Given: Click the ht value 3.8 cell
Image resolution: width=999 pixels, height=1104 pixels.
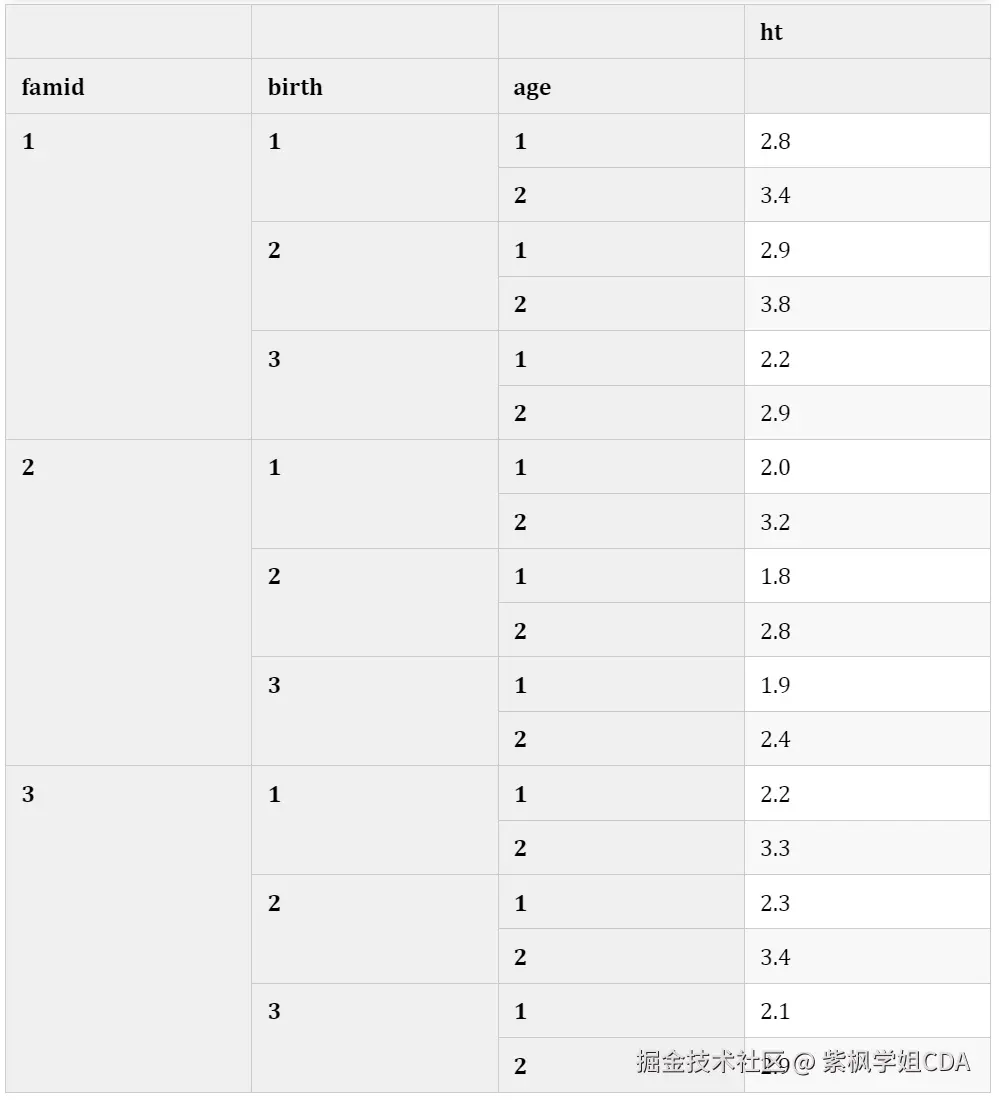Looking at the screenshot, I should point(775,304).
